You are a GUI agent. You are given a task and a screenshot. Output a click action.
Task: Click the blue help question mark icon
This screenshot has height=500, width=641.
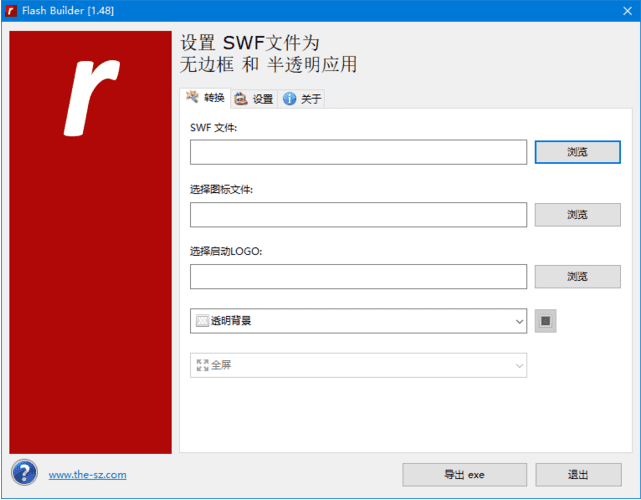[25, 473]
